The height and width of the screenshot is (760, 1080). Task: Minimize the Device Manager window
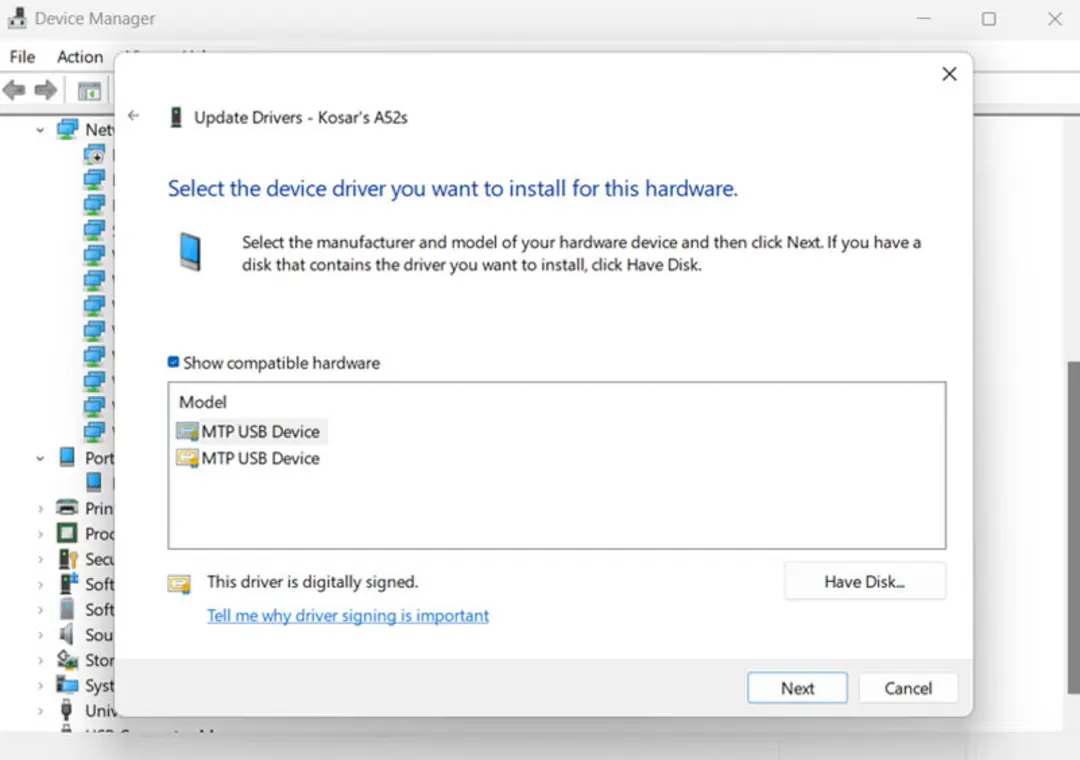[x=923, y=19]
